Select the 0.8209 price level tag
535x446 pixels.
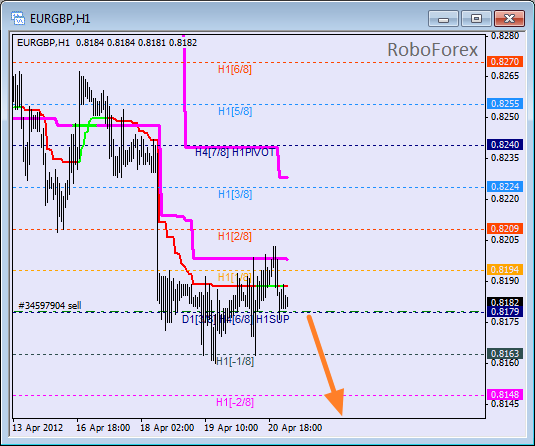point(505,229)
